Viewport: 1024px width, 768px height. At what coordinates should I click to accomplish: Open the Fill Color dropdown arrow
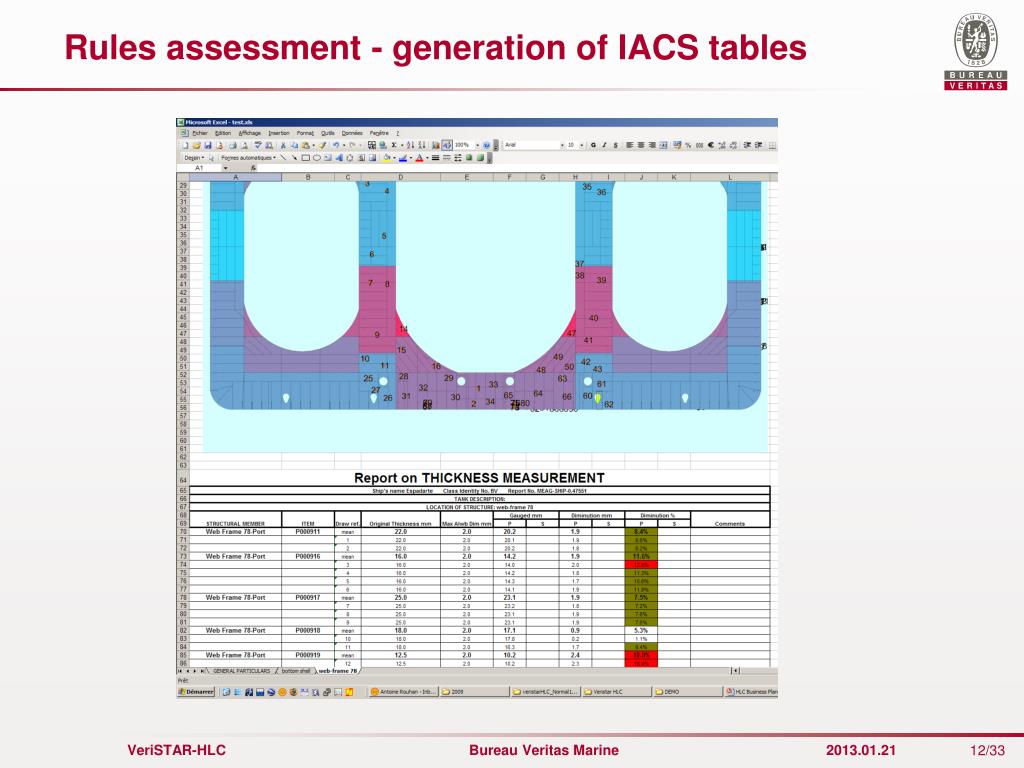tap(394, 158)
